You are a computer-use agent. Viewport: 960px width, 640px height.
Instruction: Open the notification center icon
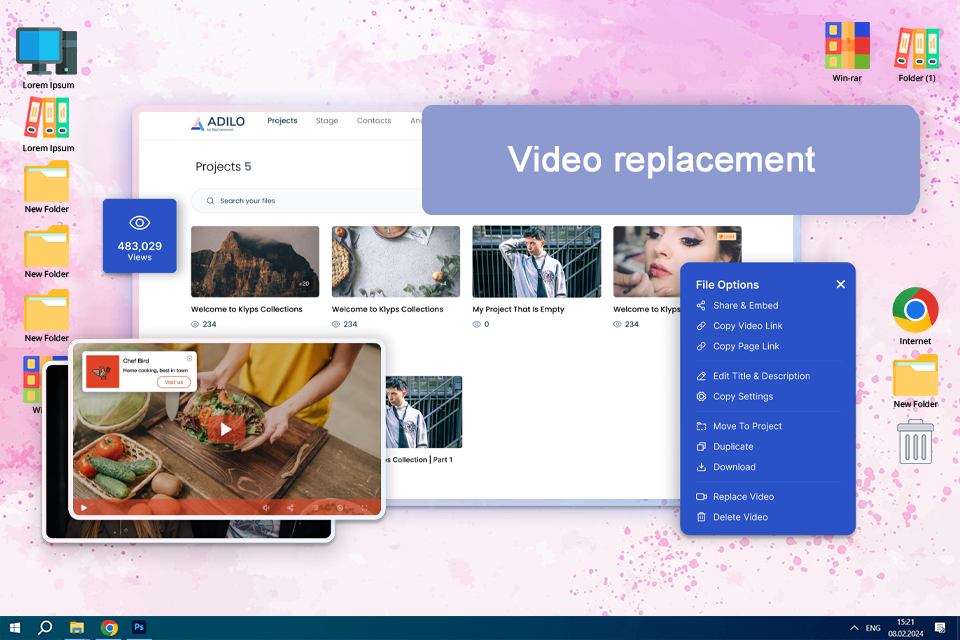click(x=940, y=628)
